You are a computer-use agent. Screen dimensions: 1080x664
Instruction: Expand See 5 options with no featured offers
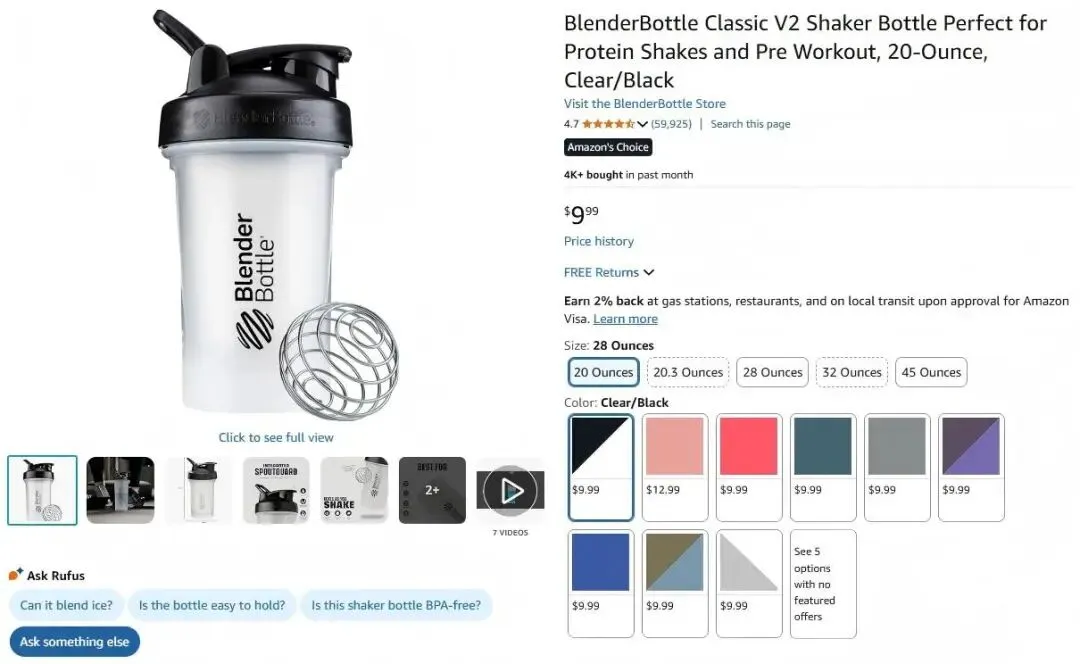coord(823,583)
